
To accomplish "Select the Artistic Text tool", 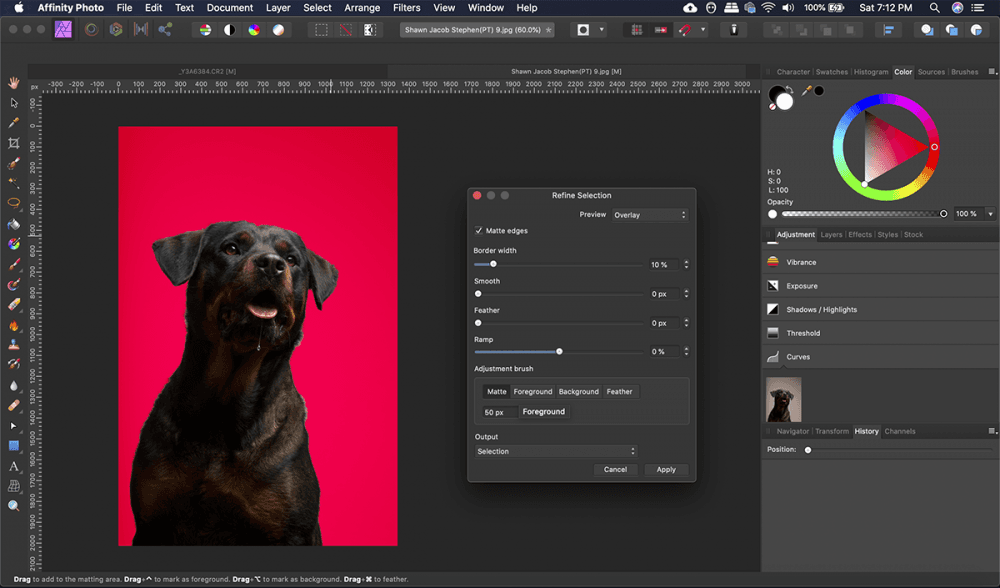I will coord(14,466).
